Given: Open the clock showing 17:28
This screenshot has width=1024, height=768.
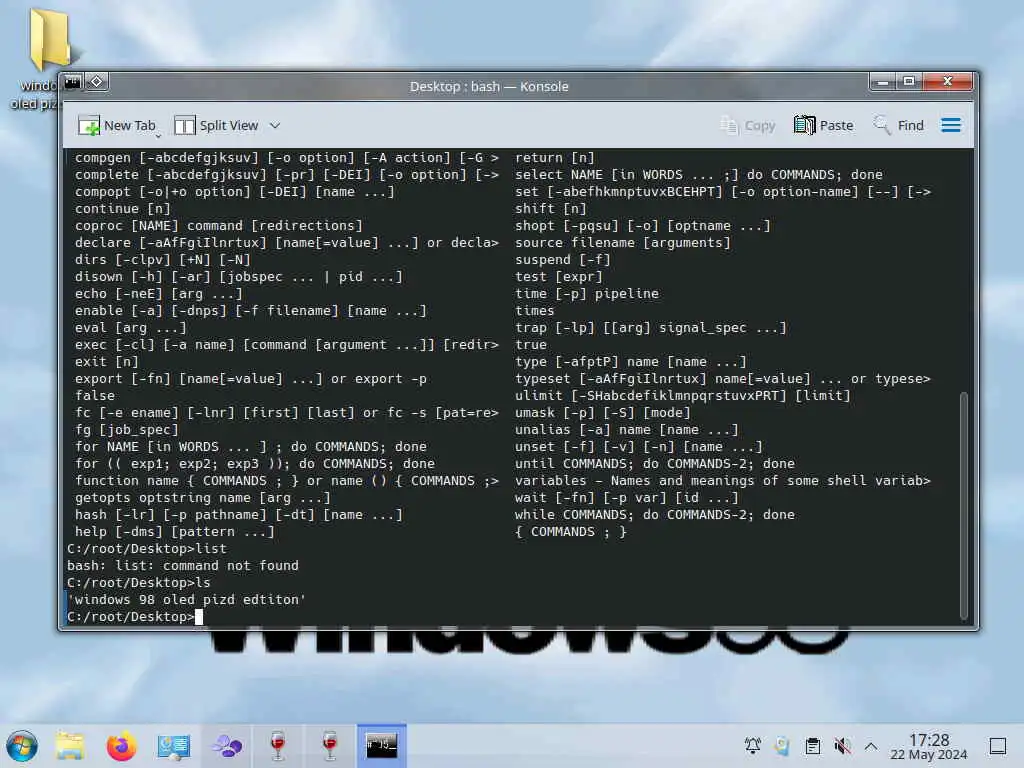Looking at the screenshot, I should pos(929,746).
